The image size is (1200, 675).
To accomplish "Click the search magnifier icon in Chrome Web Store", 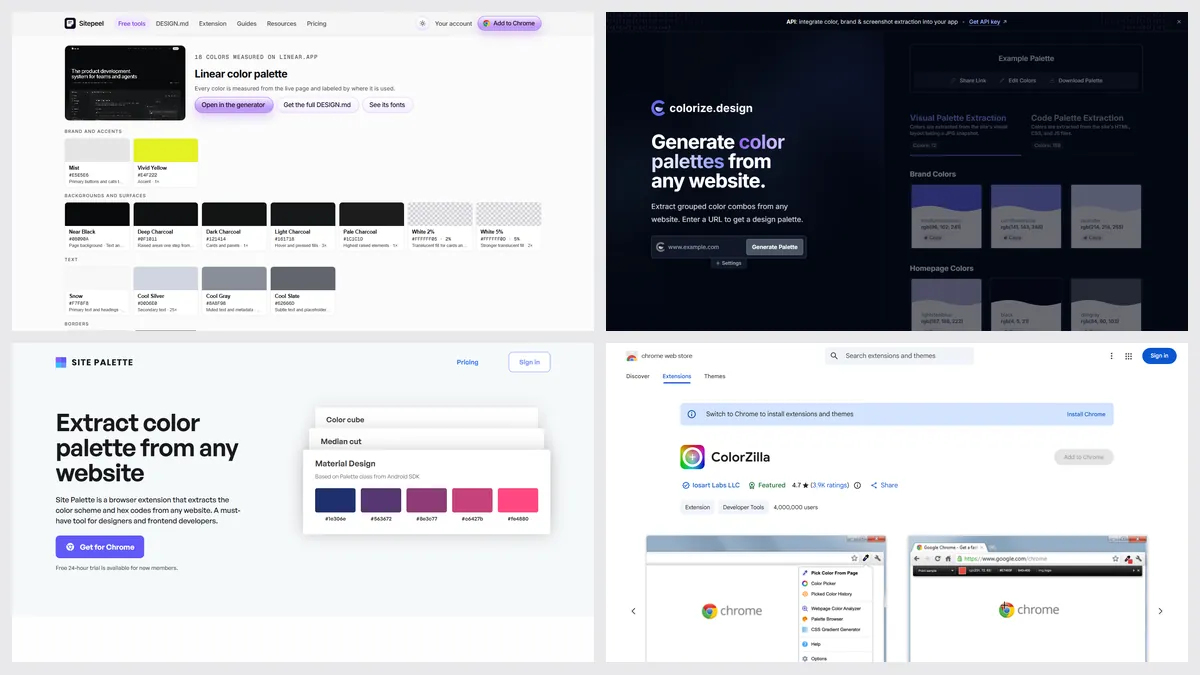I will click(x=835, y=356).
